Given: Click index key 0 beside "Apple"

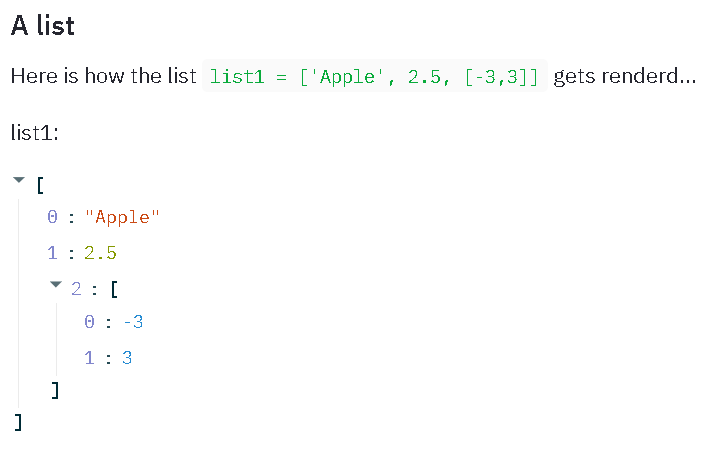Looking at the screenshot, I should tap(52, 217).
